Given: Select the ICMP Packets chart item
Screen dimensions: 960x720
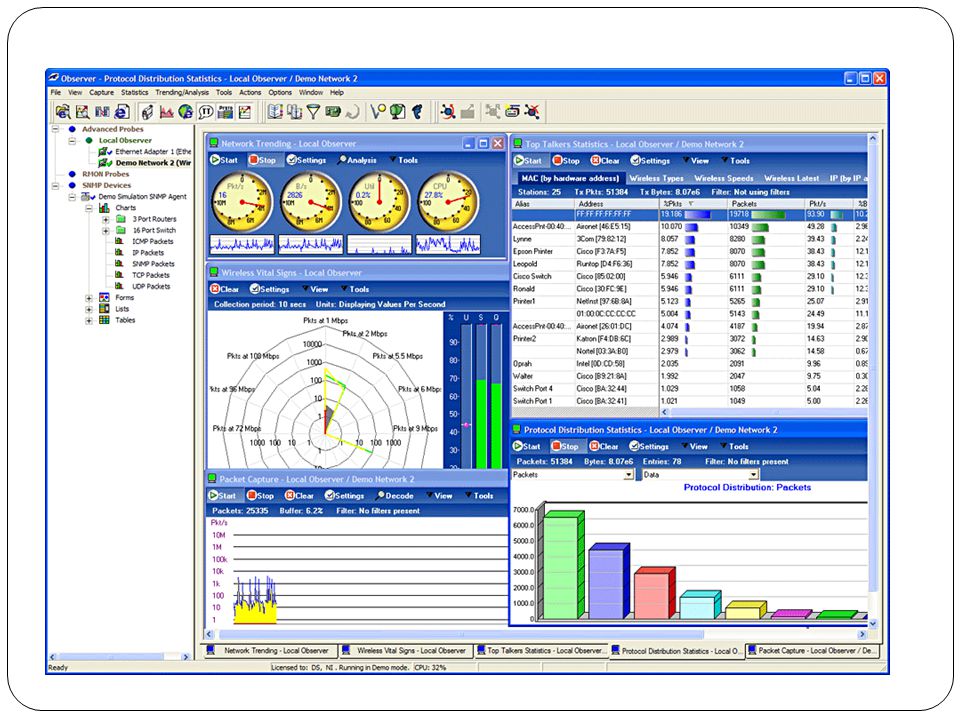Looking at the screenshot, I should pyautogui.click(x=152, y=241).
